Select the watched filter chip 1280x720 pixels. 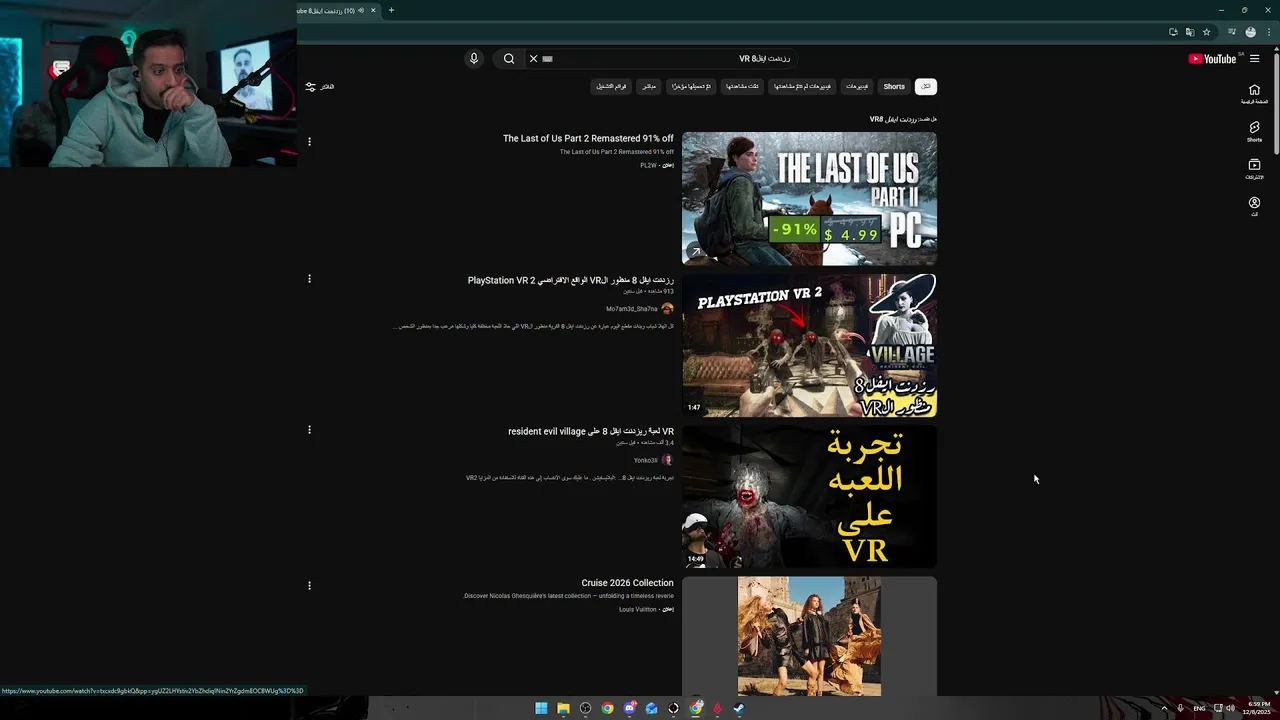coord(744,87)
